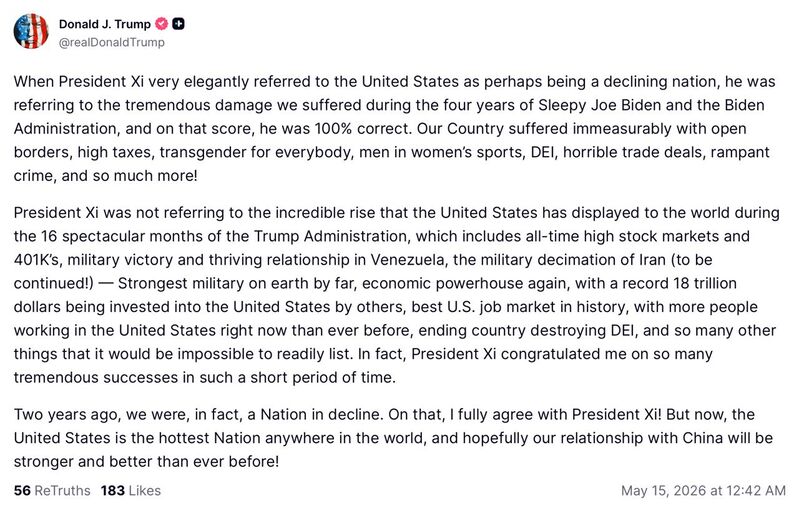Click the line beginning "United States is the hottest"
Viewport: 799px width, 508px height.
[393, 438]
